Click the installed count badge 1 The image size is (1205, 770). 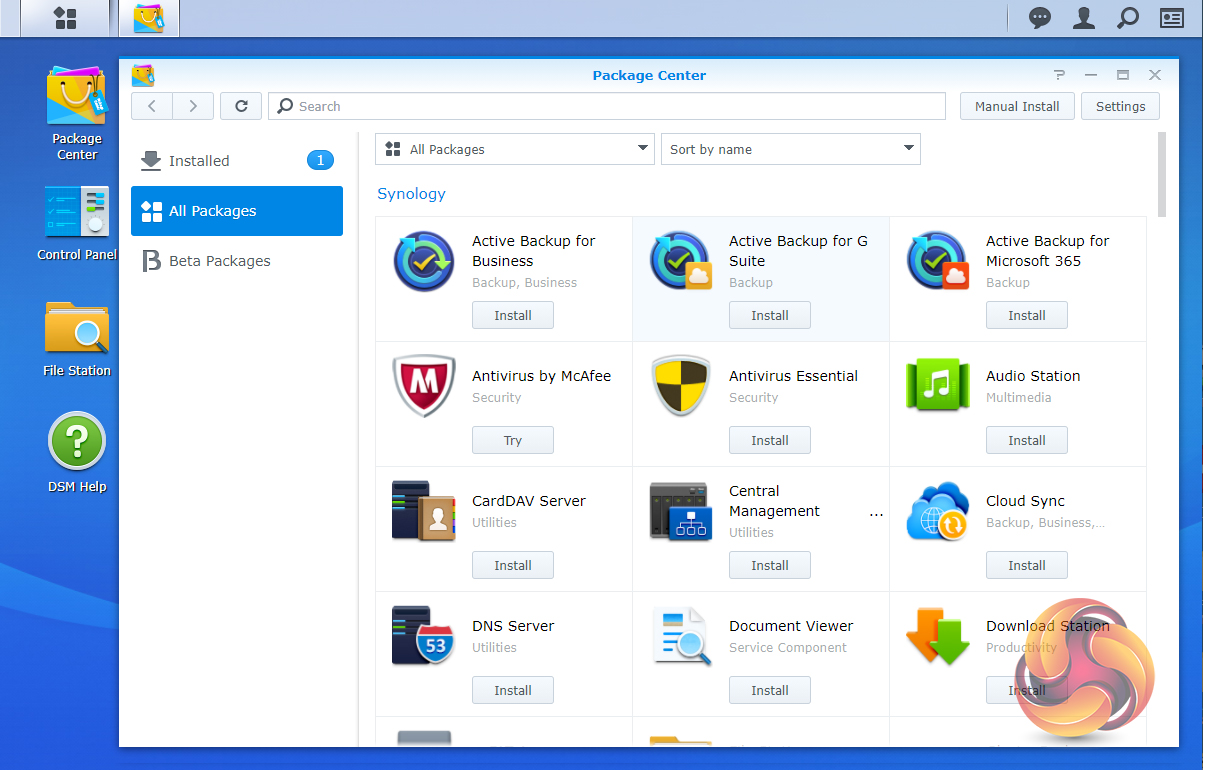point(320,160)
